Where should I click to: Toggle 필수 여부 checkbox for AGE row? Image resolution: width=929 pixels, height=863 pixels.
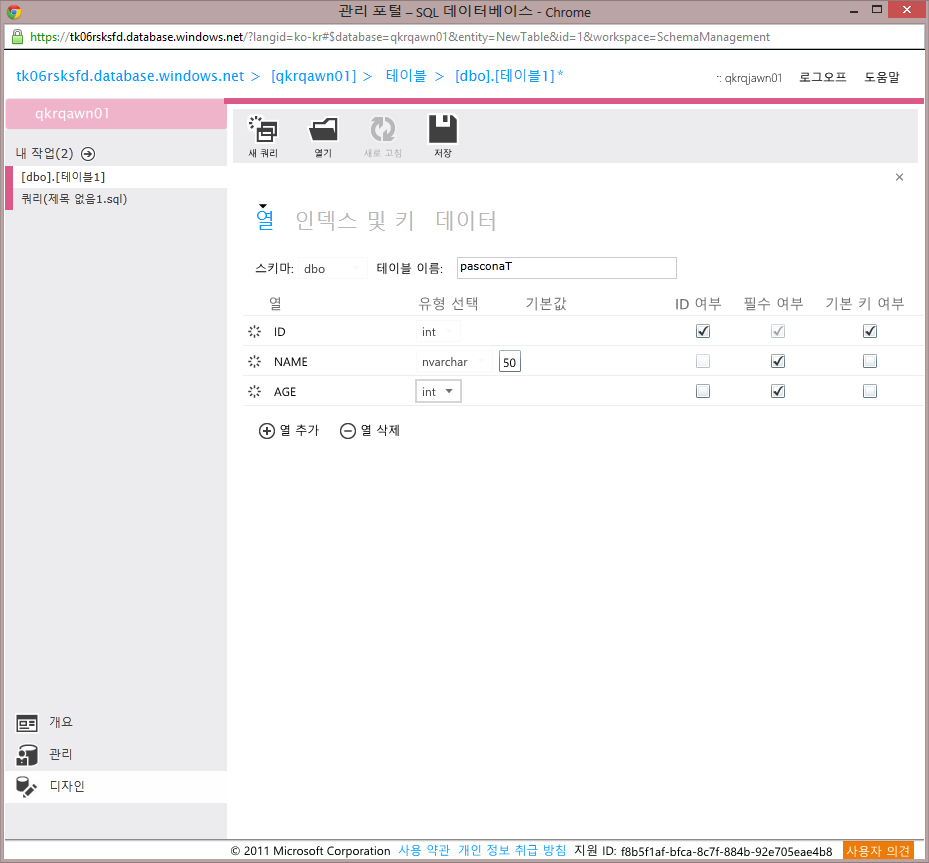click(x=778, y=391)
